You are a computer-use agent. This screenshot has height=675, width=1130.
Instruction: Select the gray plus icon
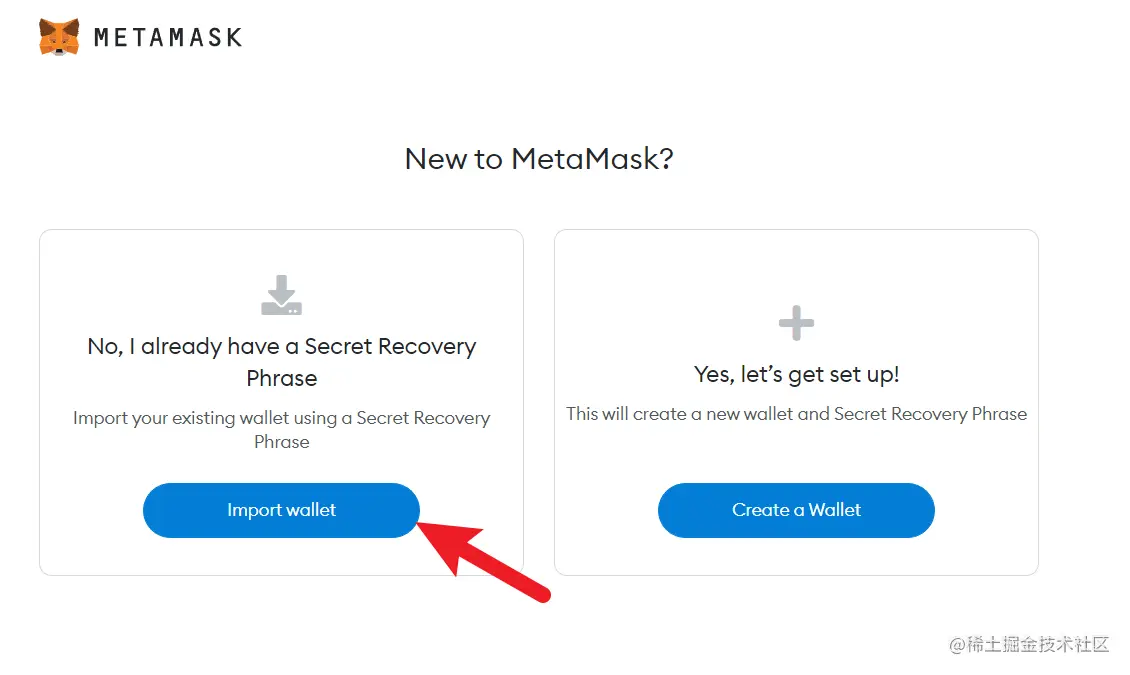(x=796, y=323)
